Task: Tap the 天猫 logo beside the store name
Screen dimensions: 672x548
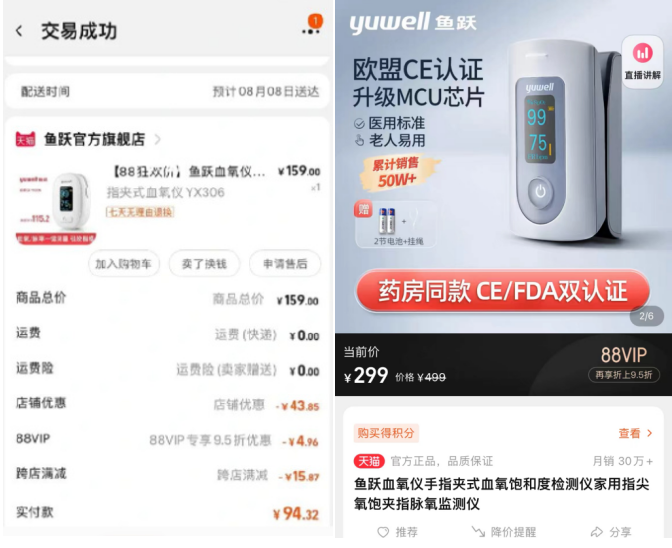Action: coord(26,139)
